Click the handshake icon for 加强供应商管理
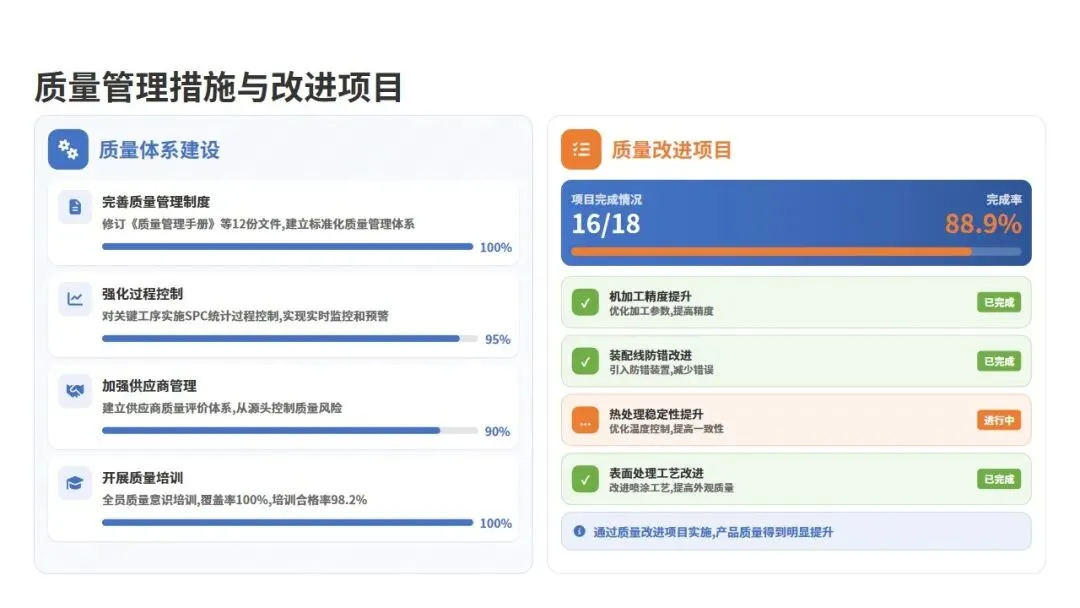This screenshot has height=608, width=1080. 75,391
